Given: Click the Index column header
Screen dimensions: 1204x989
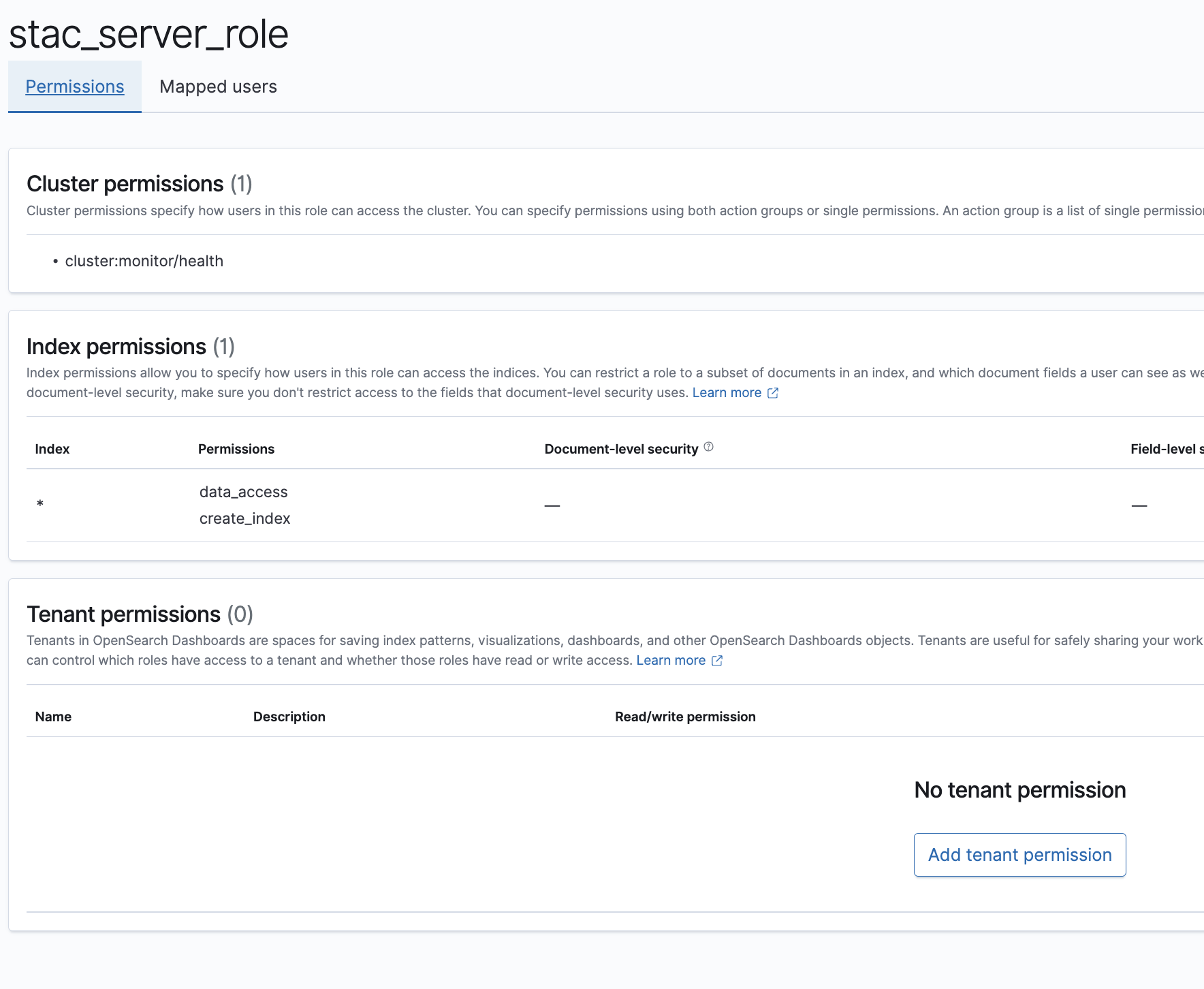Looking at the screenshot, I should click(x=52, y=449).
